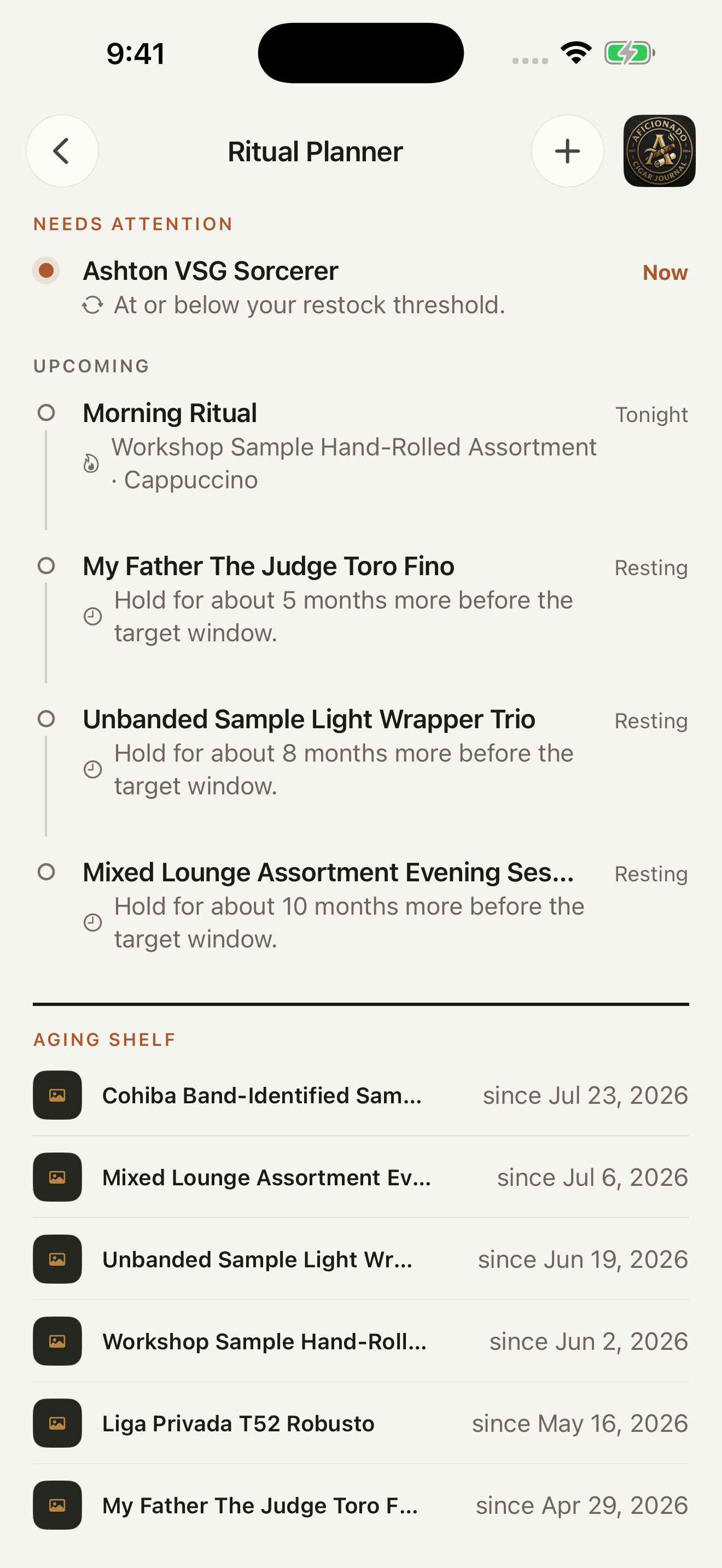
Task: Tap the flame icon under Morning Ritual
Action: click(91, 463)
